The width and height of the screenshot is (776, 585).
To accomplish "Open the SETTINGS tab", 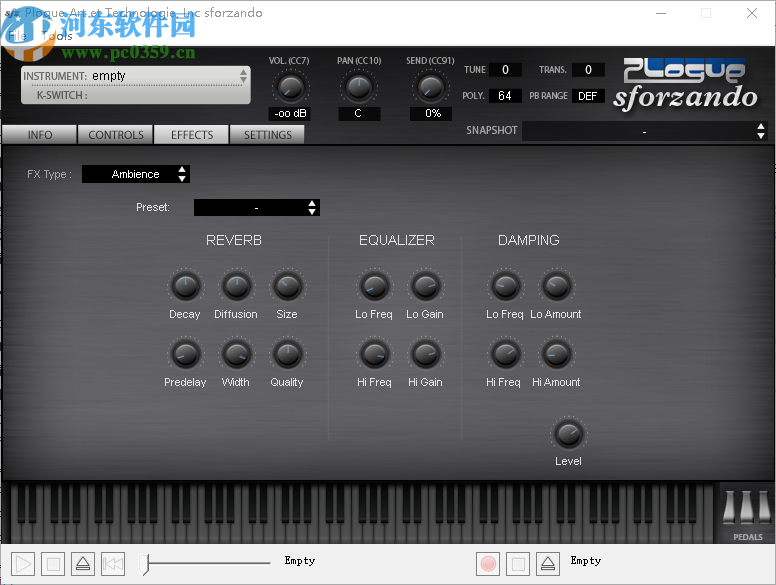I will (x=268, y=135).
